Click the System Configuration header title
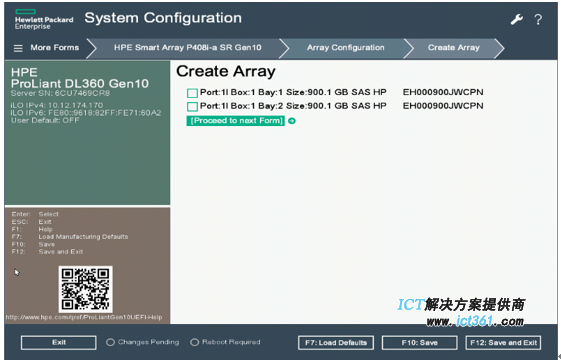 163,18
